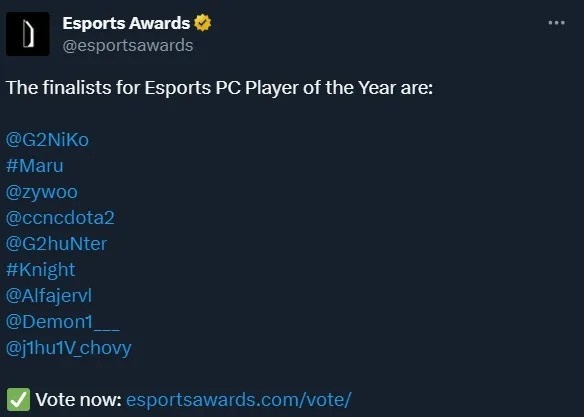584x417 pixels.
Task: Click the green checkmark emoji before Vote now
Action: coord(18,400)
